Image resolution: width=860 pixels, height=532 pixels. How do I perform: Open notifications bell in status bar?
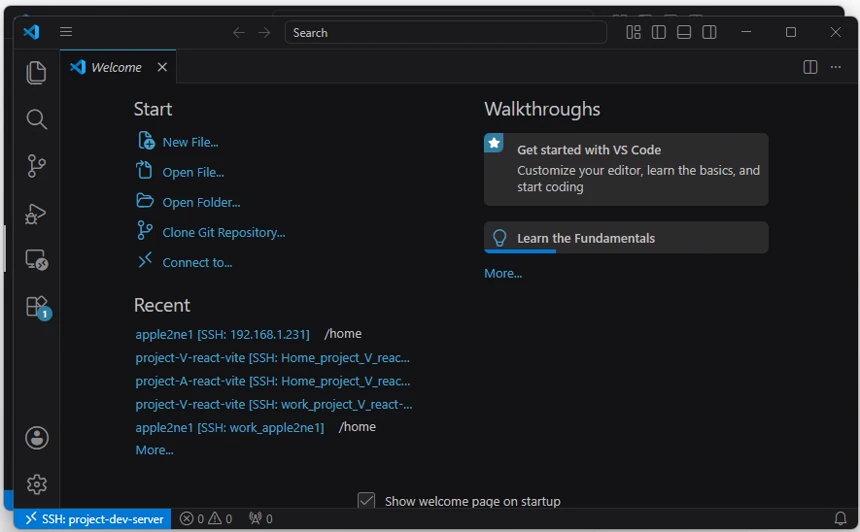click(x=840, y=518)
